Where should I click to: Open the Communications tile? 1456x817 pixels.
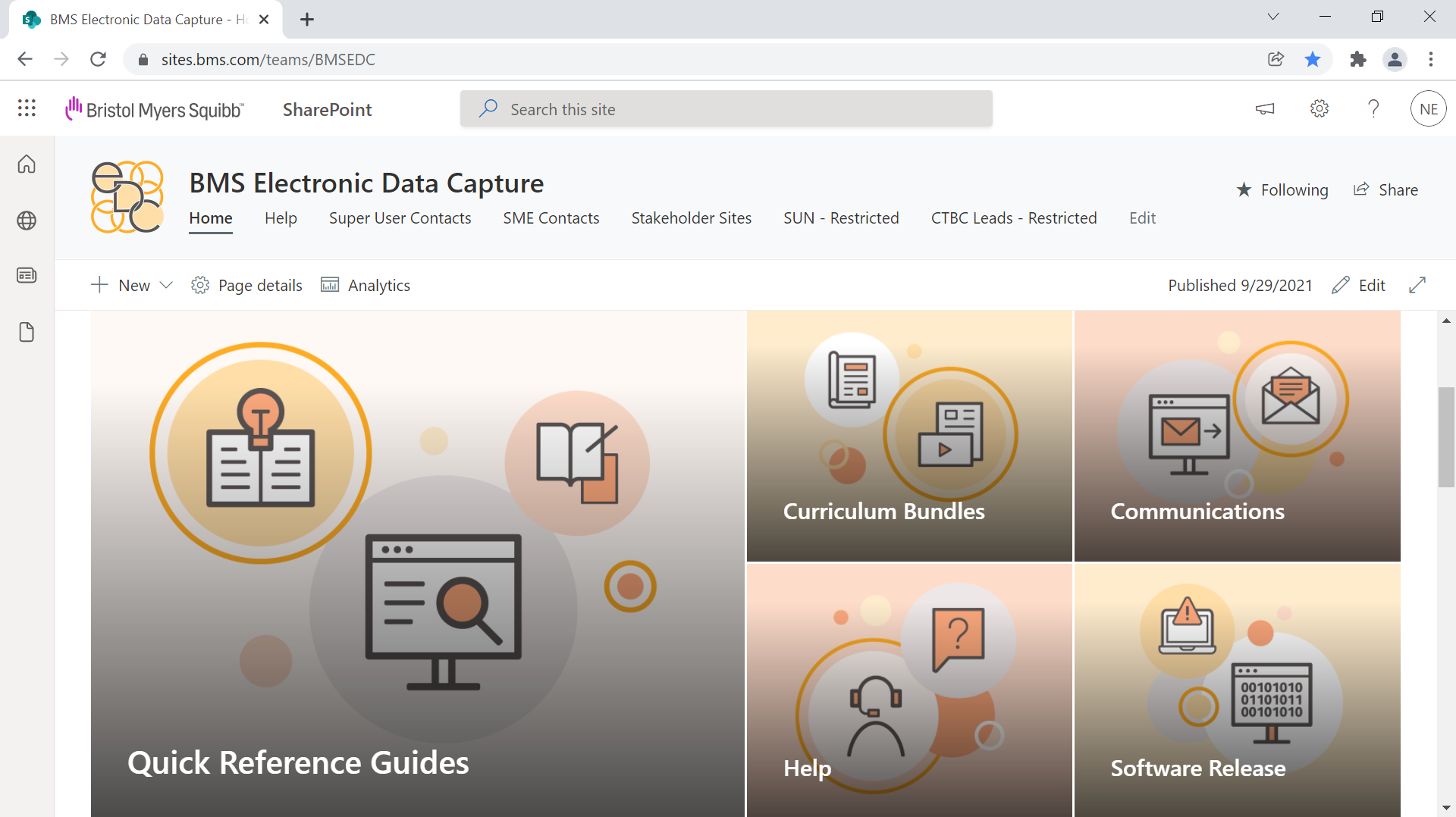(1238, 436)
